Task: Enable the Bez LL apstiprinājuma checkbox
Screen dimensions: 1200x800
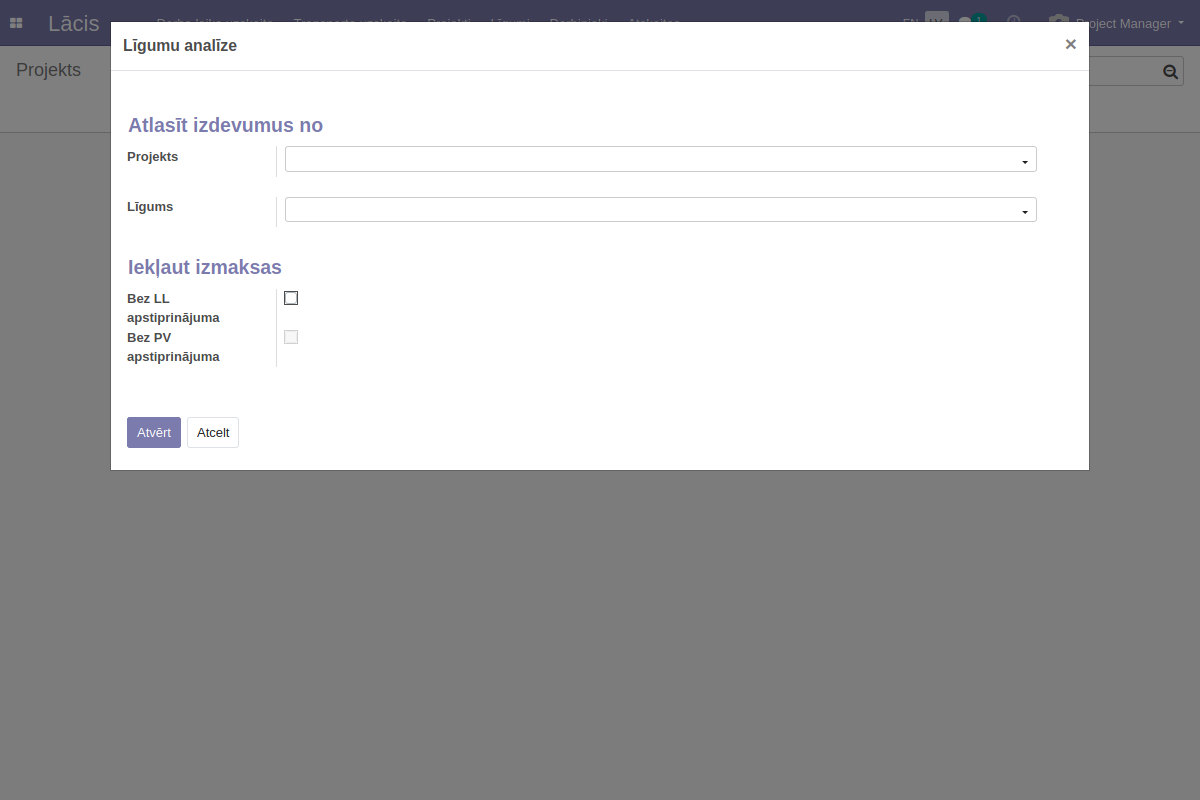Action: 291,298
